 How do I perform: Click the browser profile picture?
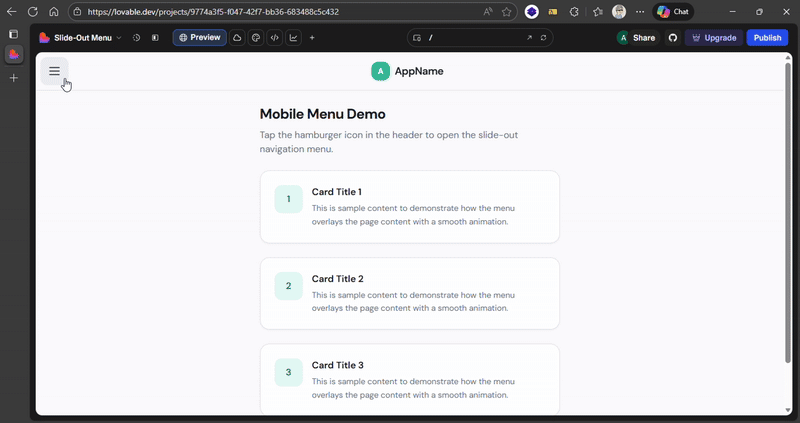click(619, 12)
